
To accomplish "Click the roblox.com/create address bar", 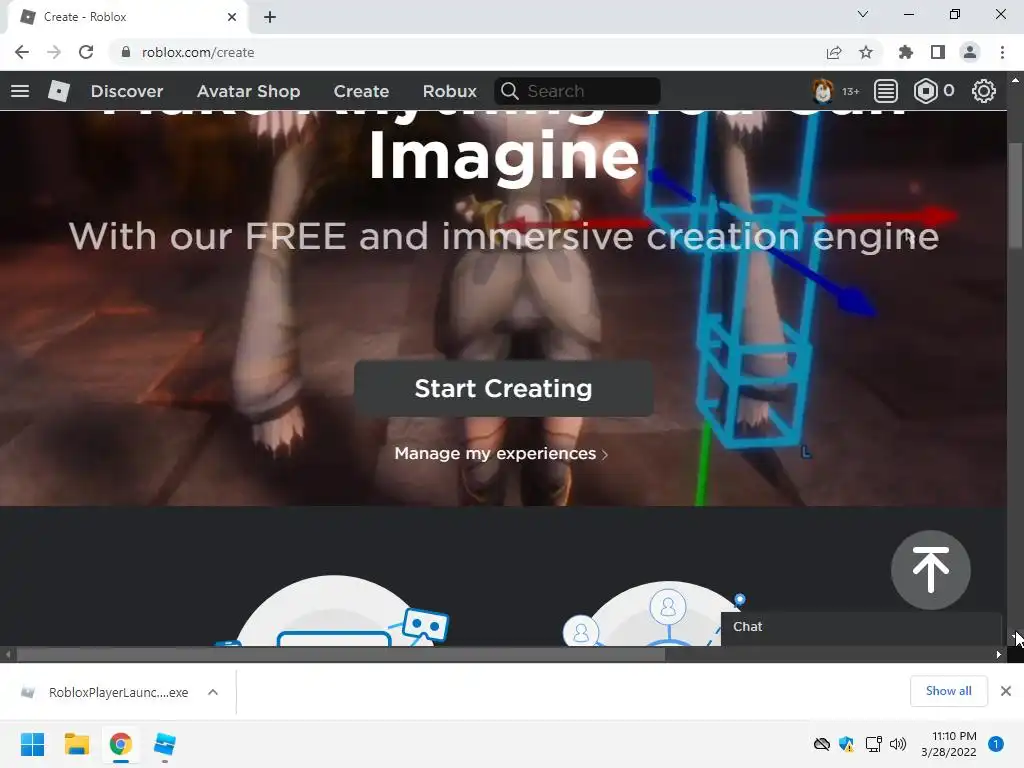I will coord(198,52).
